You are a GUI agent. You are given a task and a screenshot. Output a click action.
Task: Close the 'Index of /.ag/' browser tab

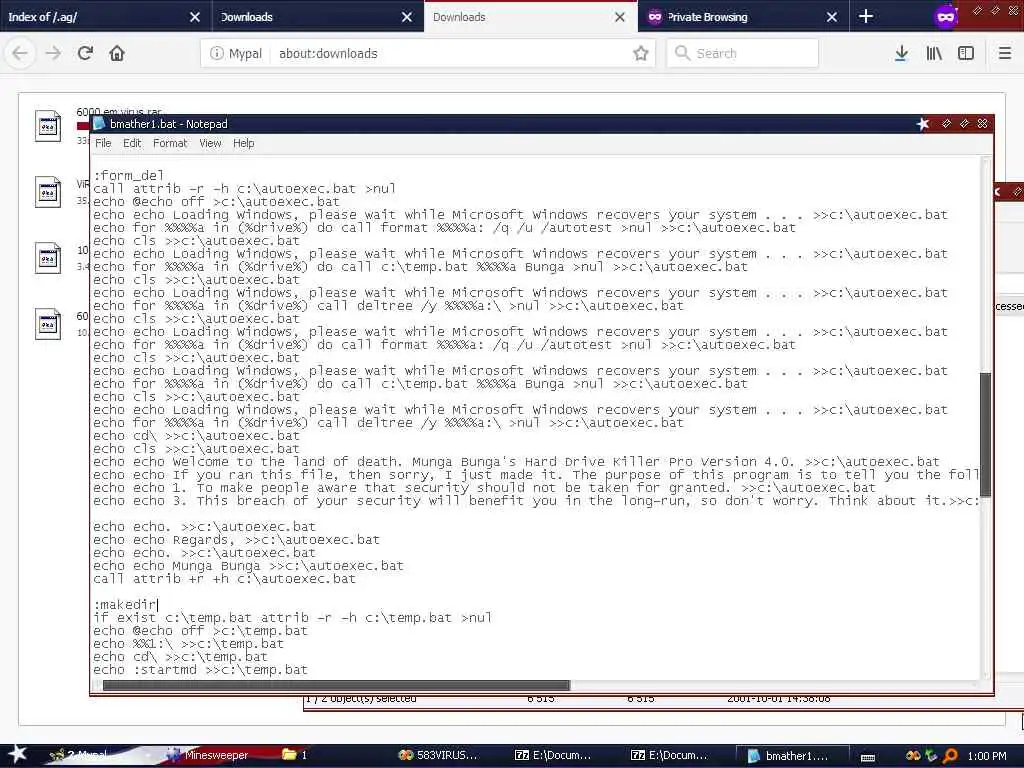click(195, 17)
